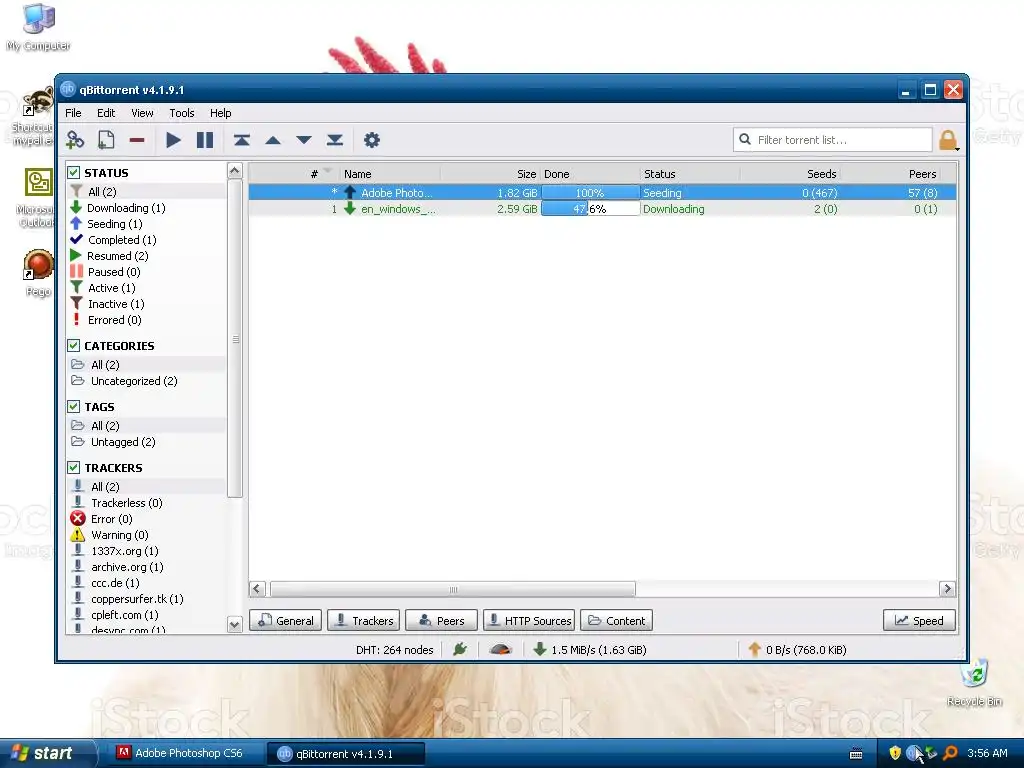Move torrent down in queue
The width and height of the screenshot is (1024, 768).
304,140
